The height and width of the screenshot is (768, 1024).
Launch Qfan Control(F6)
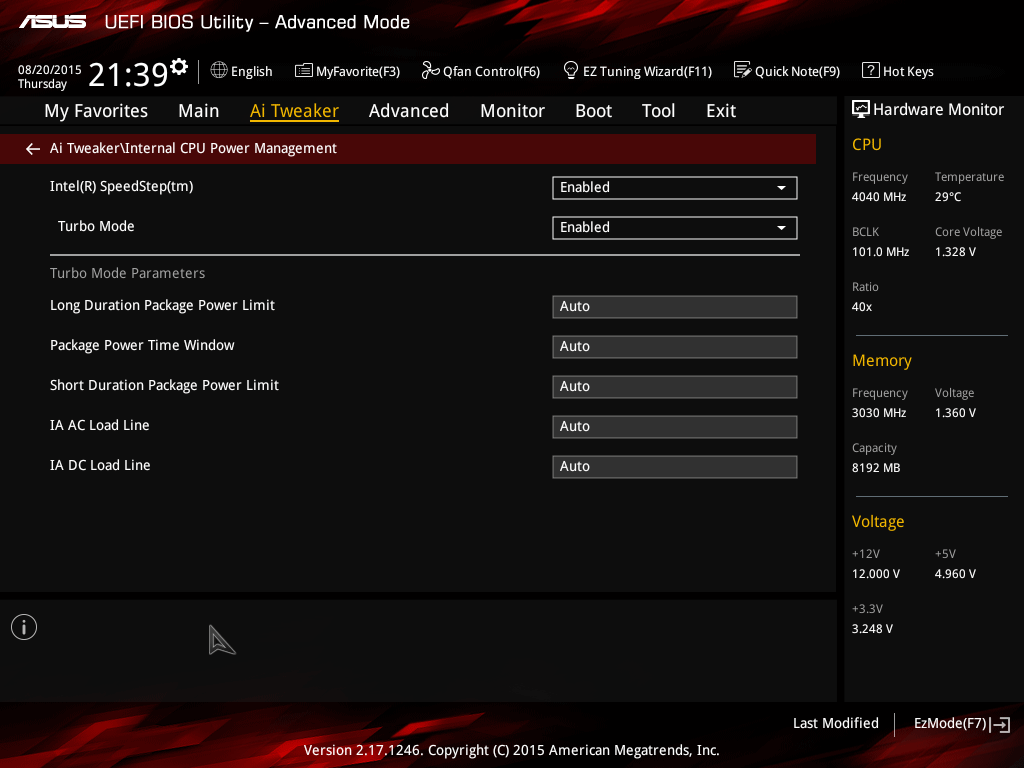(x=481, y=71)
